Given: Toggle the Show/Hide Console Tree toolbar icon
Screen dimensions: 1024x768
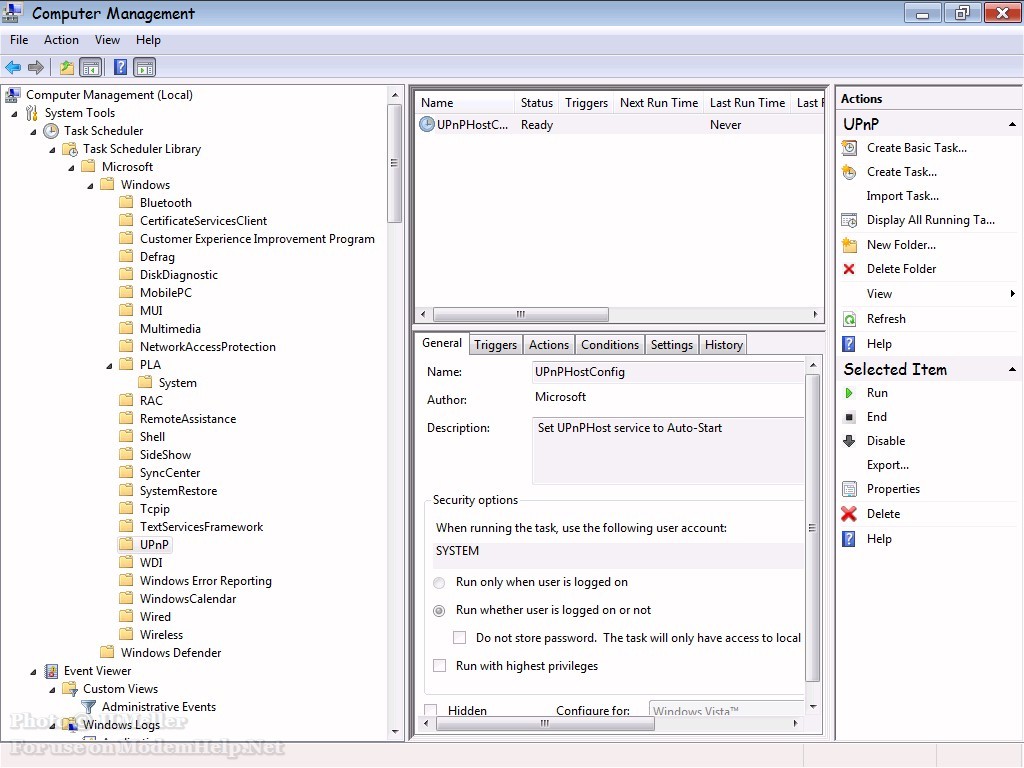Looking at the screenshot, I should [91, 67].
